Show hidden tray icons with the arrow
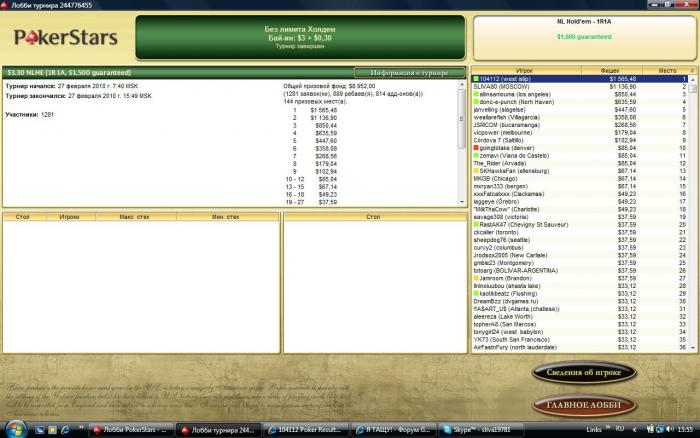 click(634, 430)
